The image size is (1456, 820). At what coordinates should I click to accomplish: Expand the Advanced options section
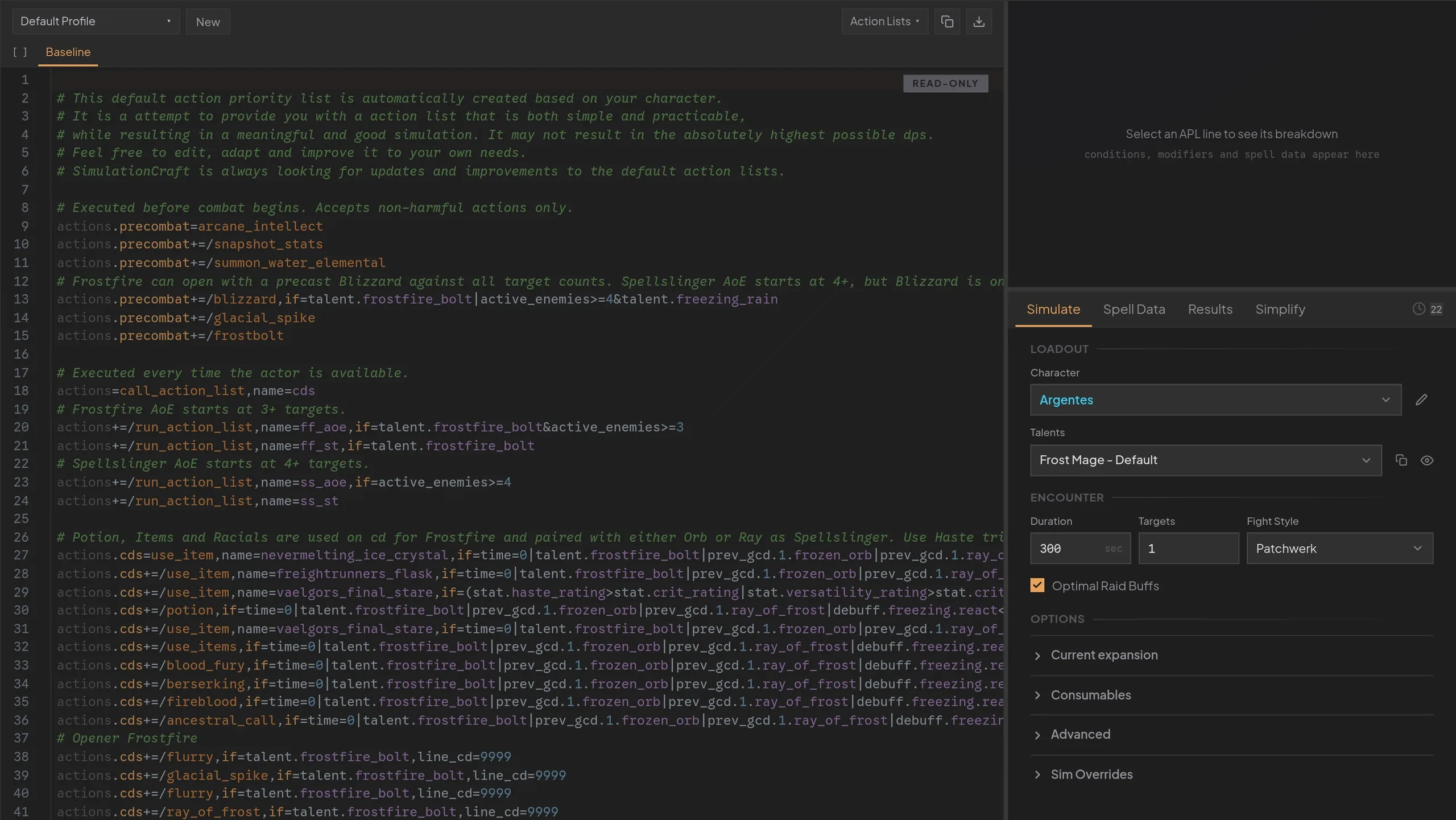[1231, 735]
